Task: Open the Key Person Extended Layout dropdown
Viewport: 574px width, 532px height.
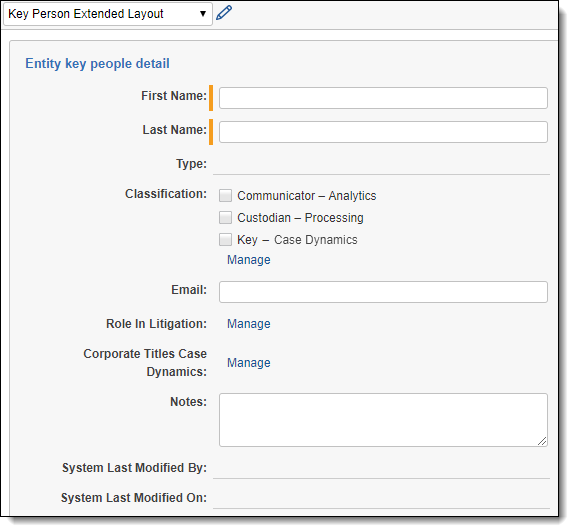Action: click(x=108, y=14)
